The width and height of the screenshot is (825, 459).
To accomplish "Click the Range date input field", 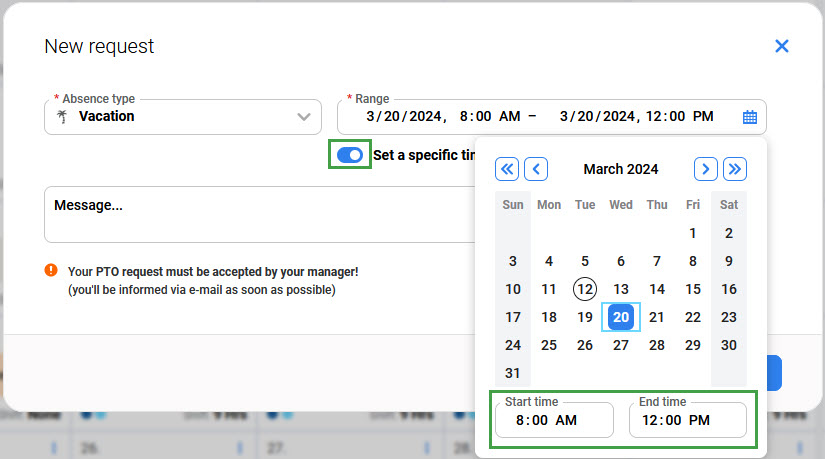I will tap(540, 117).
